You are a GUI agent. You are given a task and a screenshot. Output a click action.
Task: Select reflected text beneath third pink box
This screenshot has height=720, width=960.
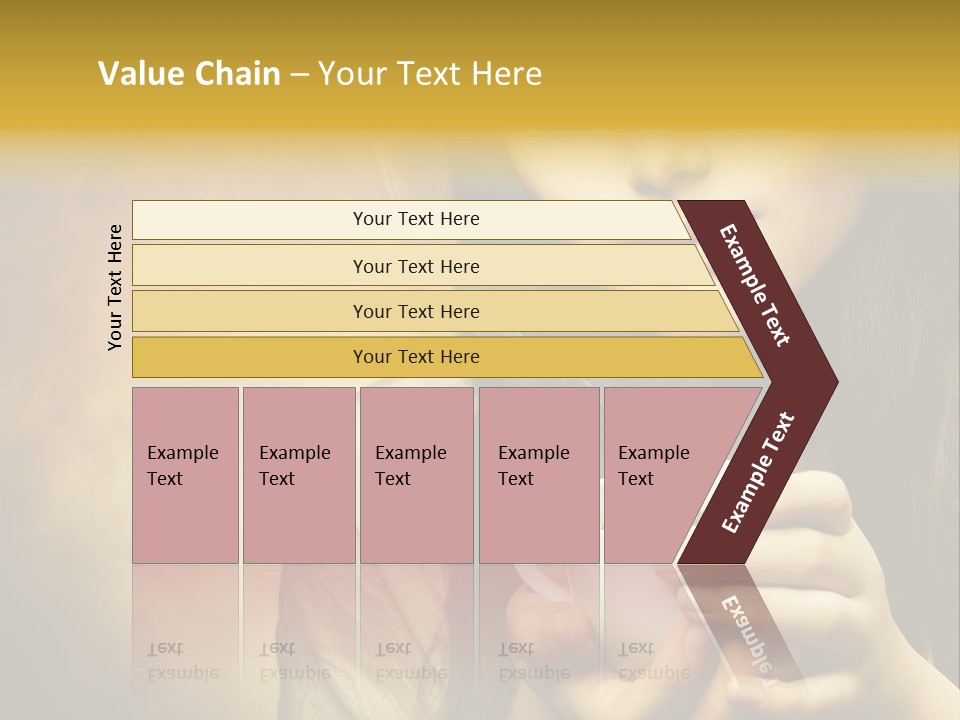coord(411,662)
